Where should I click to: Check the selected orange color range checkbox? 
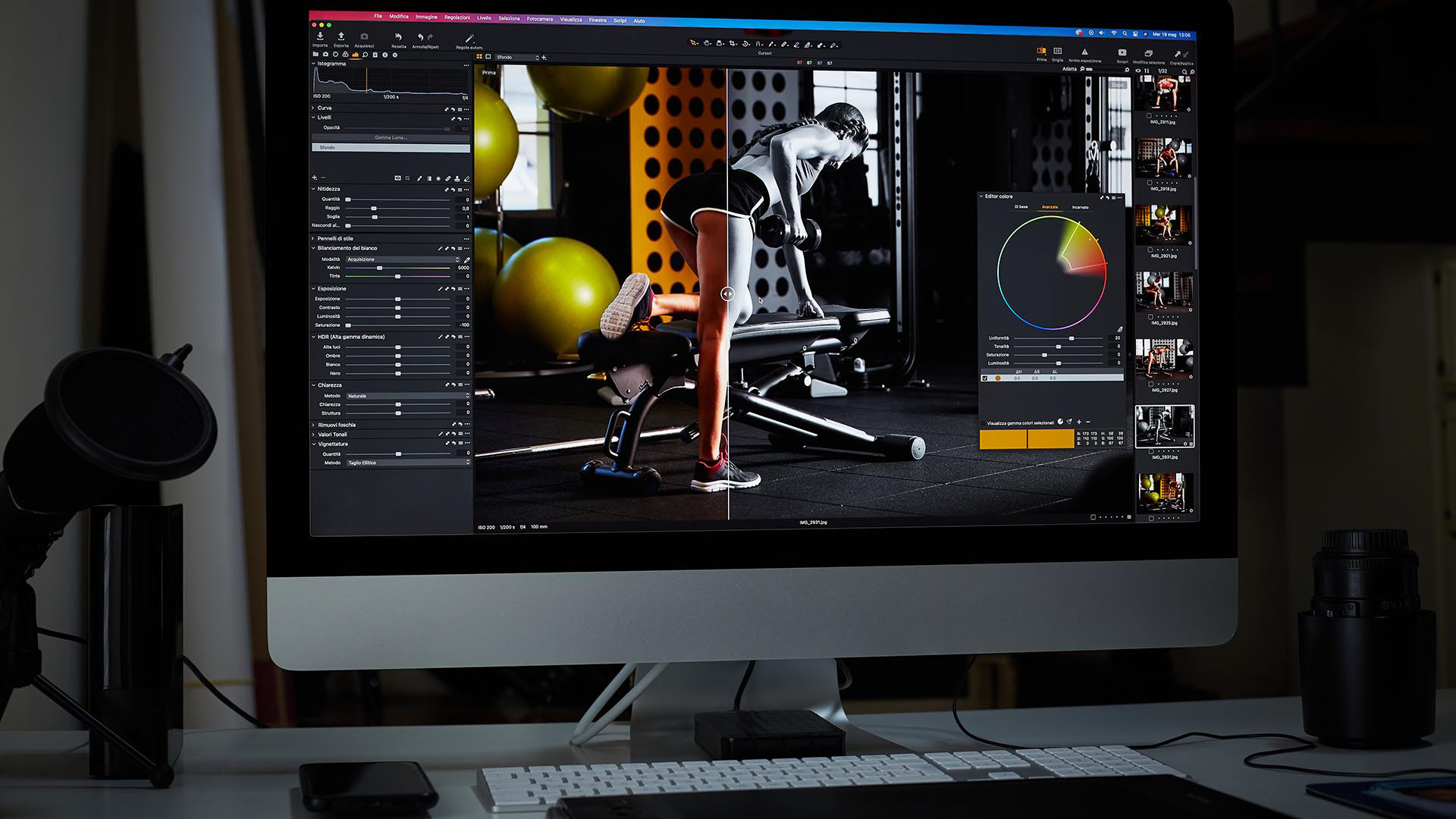click(x=985, y=378)
